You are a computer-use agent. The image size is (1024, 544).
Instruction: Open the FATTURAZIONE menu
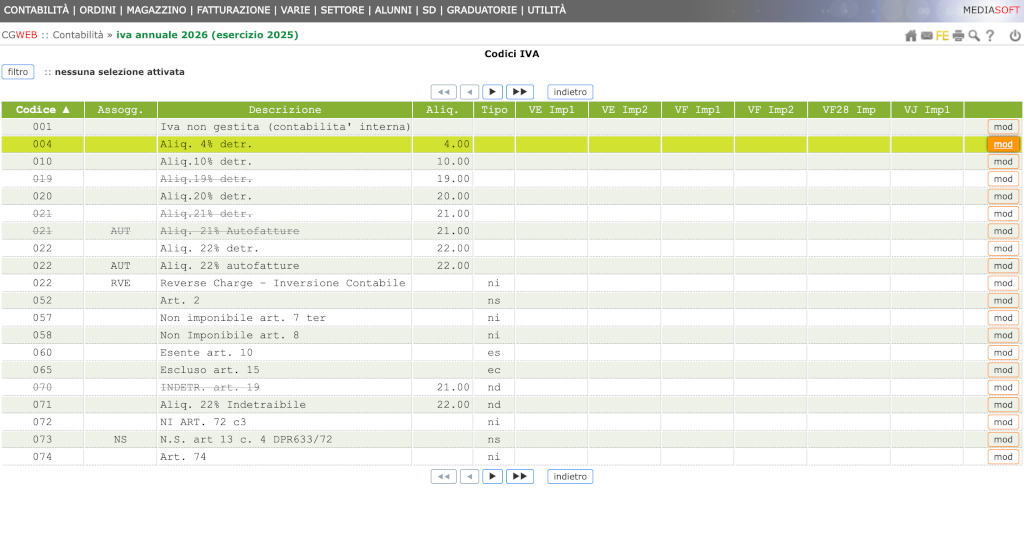pos(233,10)
